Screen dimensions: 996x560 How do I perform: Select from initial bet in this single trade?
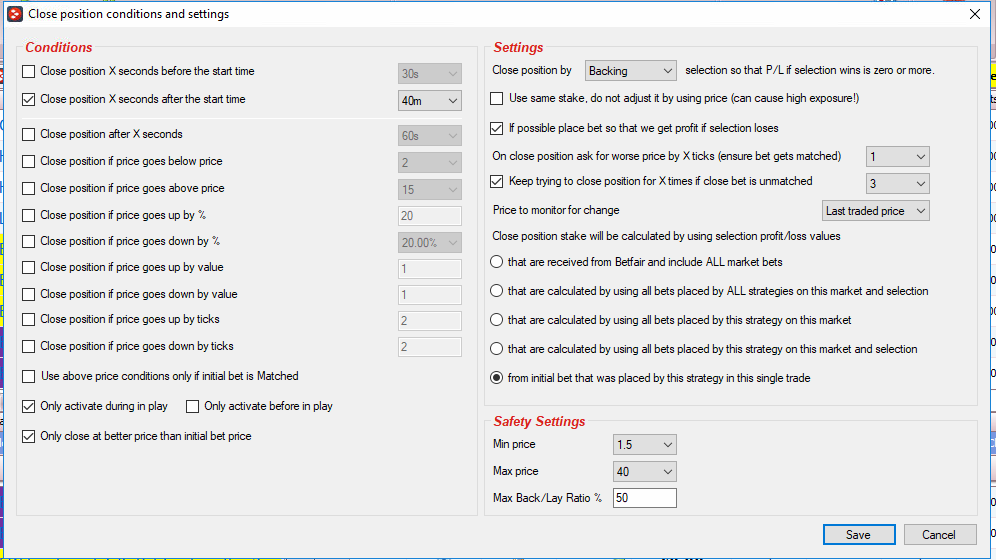coord(497,378)
